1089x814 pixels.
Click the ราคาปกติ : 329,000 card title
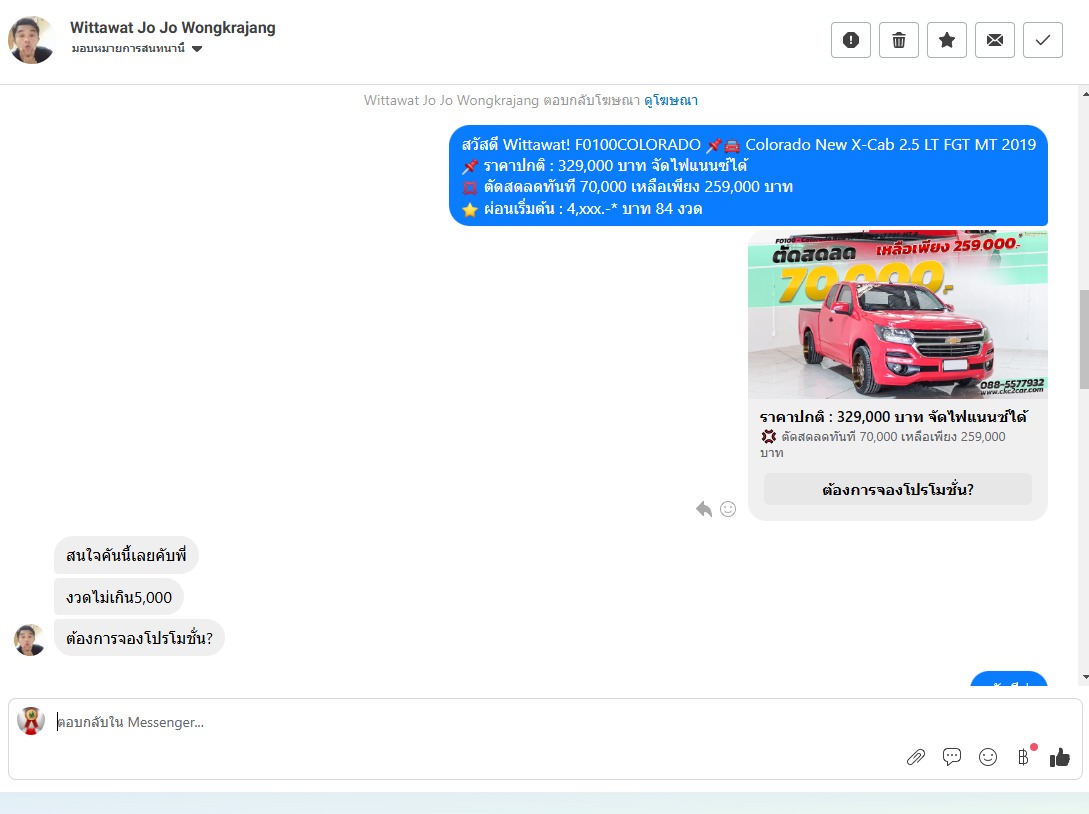coord(894,417)
